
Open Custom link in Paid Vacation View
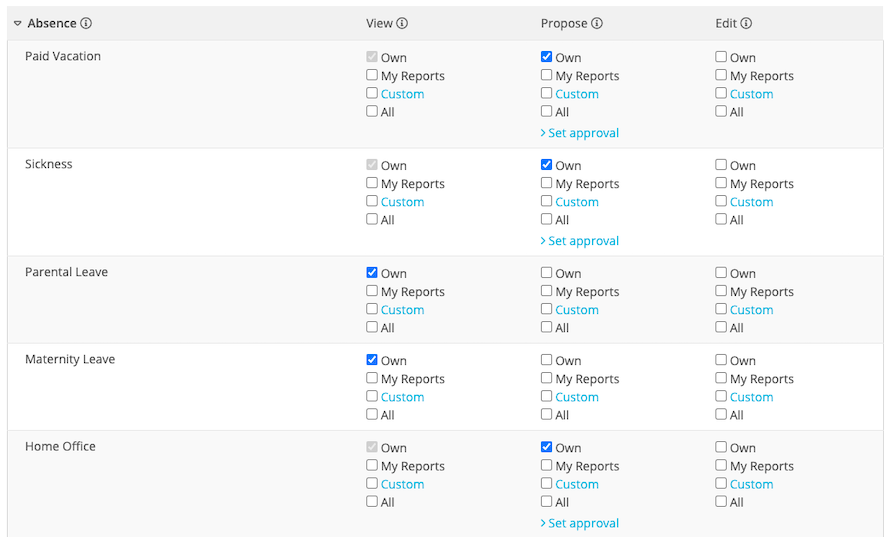(x=402, y=94)
